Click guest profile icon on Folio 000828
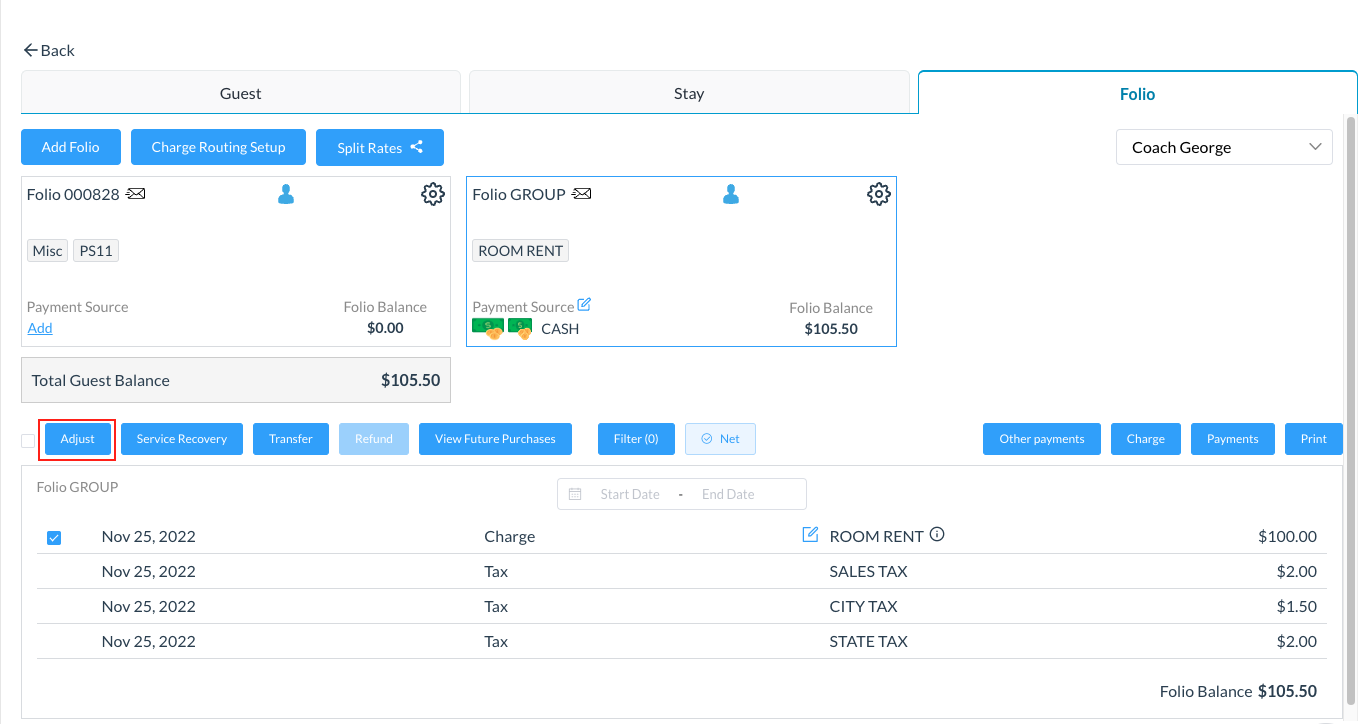Screen dimensions: 1361x724 click(286, 194)
